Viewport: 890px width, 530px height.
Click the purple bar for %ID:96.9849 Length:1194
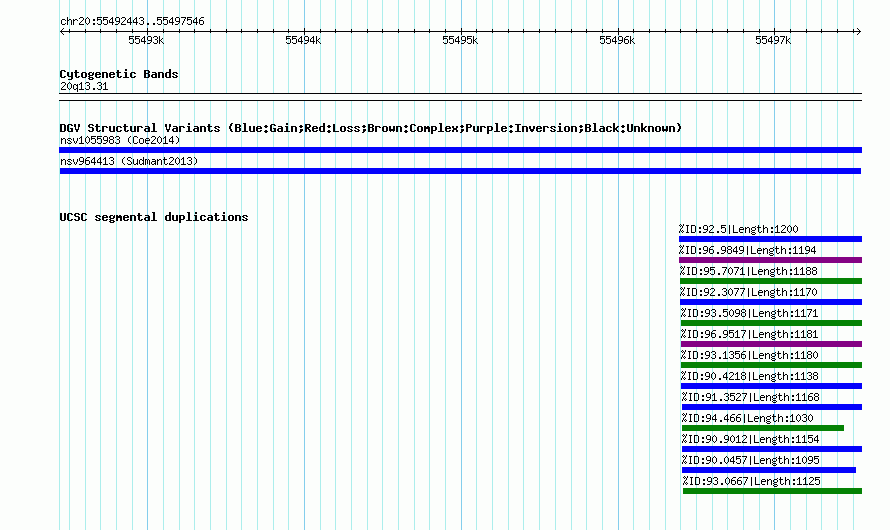point(770,260)
